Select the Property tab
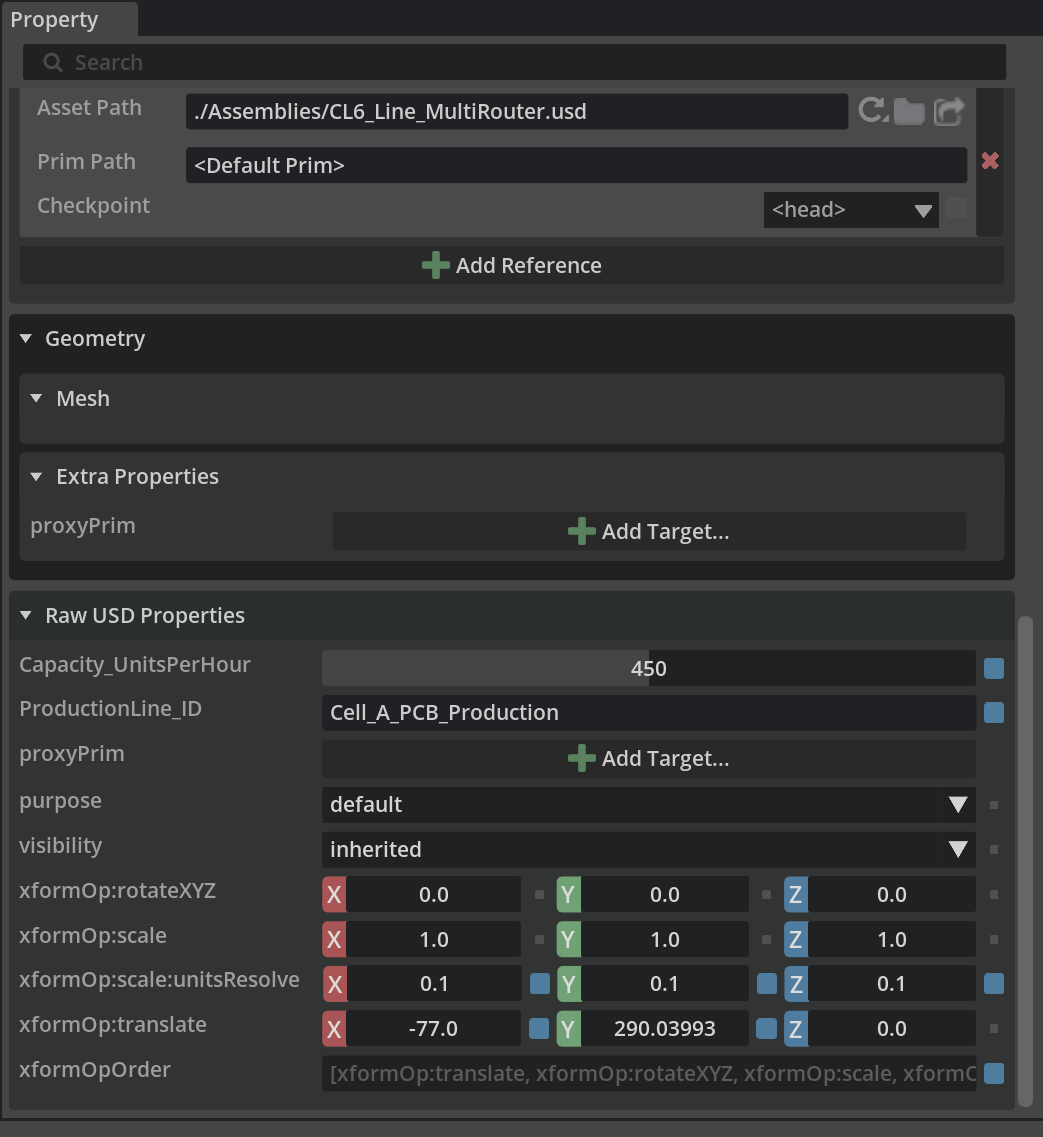Image resolution: width=1043 pixels, height=1137 pixels. point(55,20)
